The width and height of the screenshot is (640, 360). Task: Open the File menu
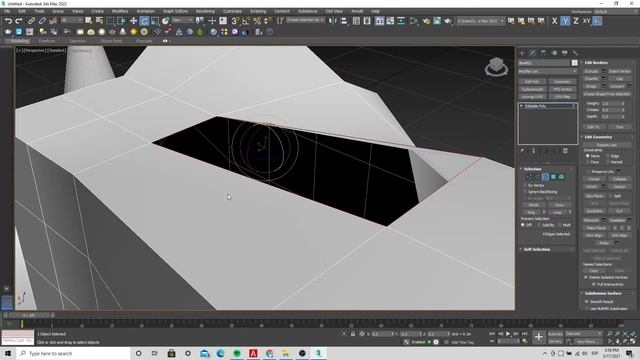(7, 11)
